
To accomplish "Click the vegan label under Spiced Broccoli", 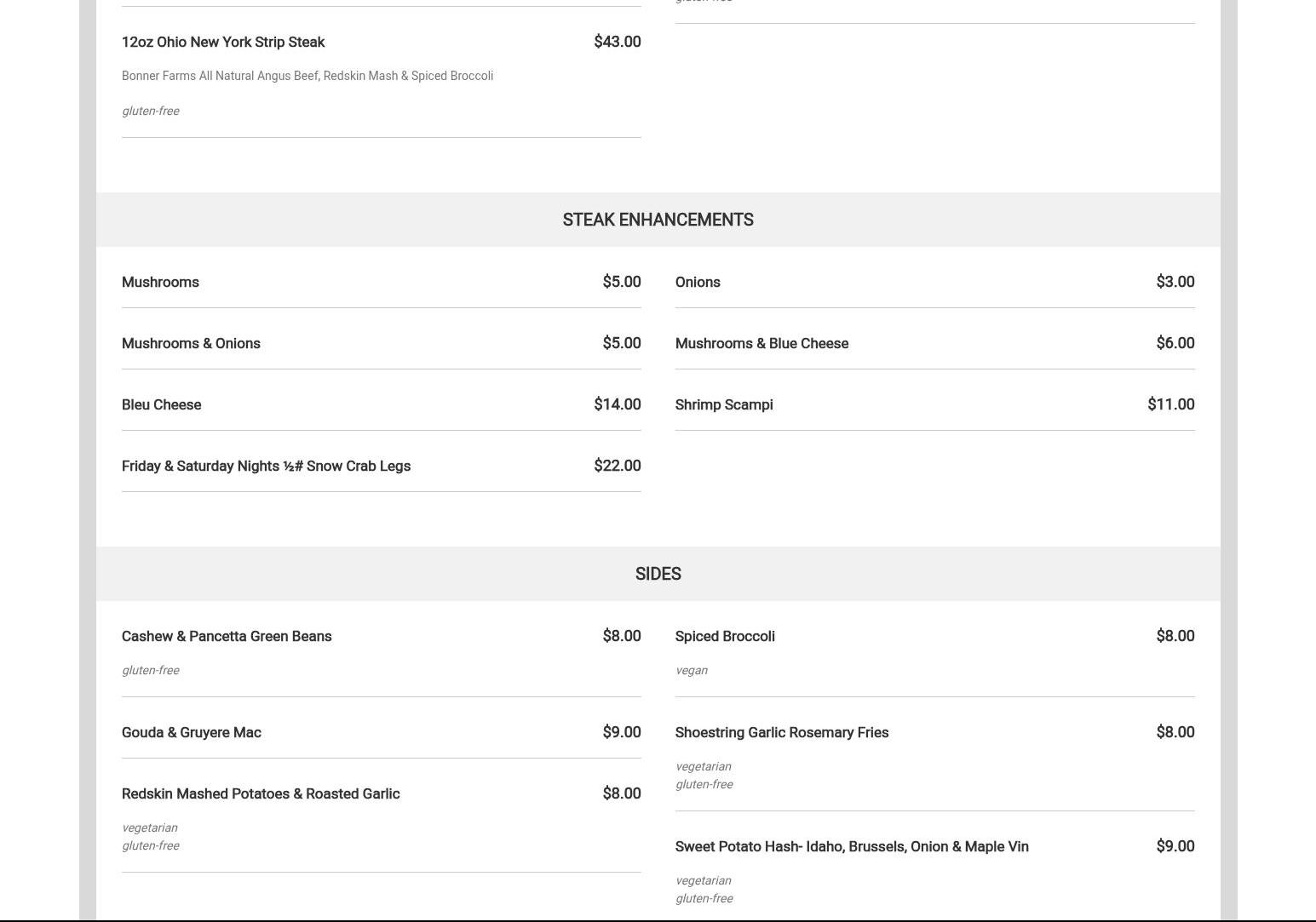I will click(692, 671).
